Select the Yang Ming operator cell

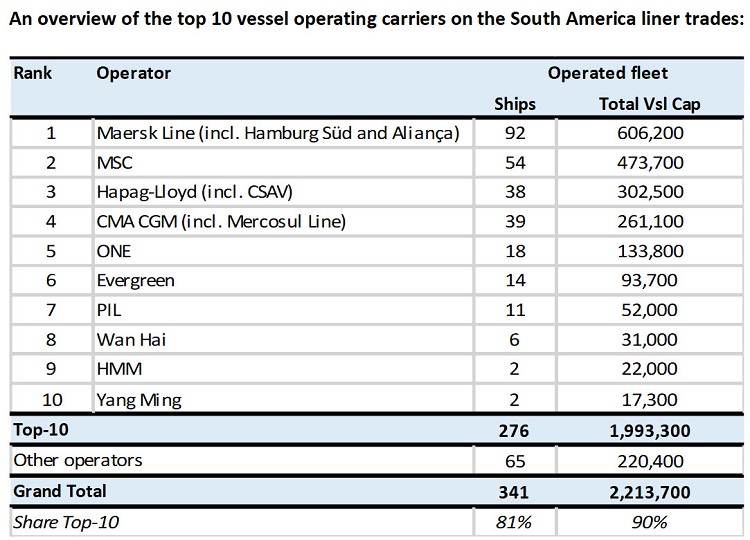pyautogui.click(x=283, y=399)
